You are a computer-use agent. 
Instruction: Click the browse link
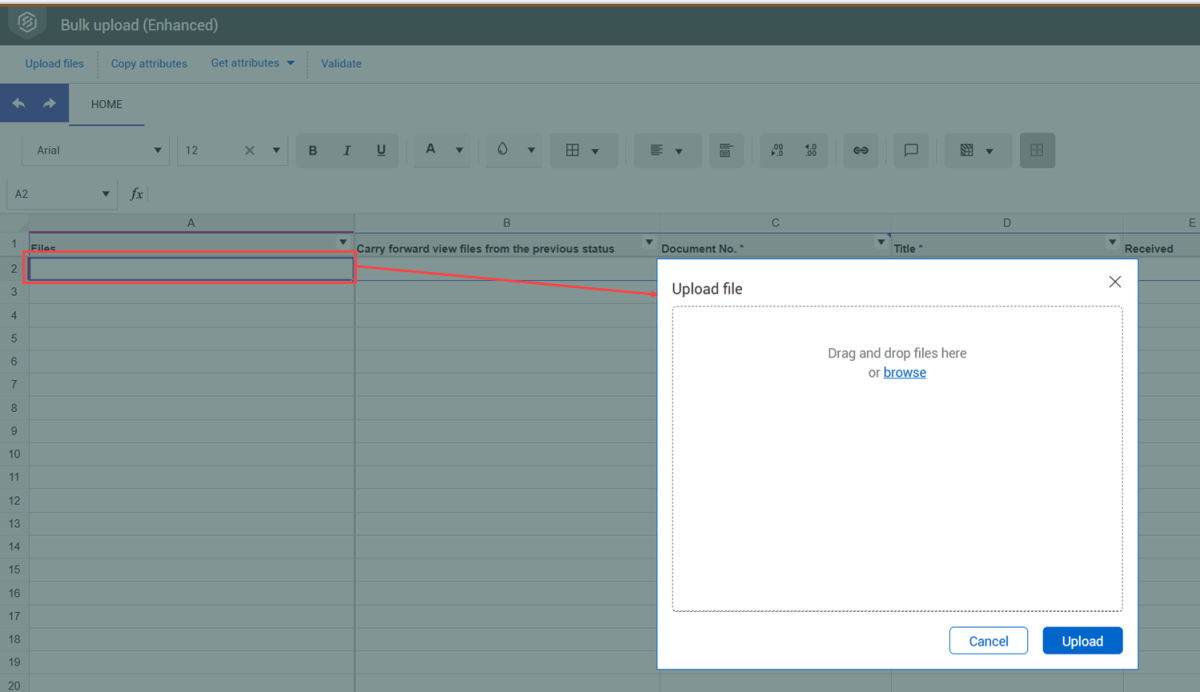(904, 373)
